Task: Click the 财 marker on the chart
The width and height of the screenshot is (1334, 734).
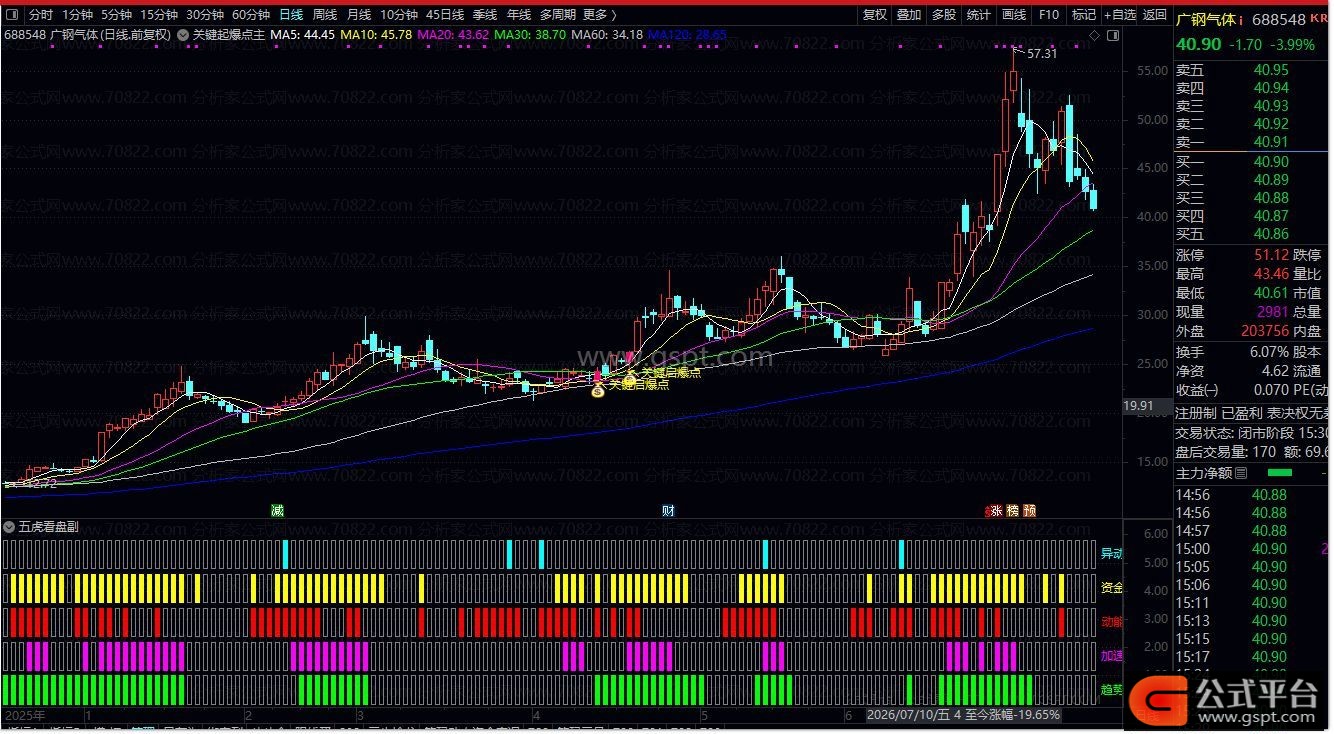Action: tap(668, 510)
